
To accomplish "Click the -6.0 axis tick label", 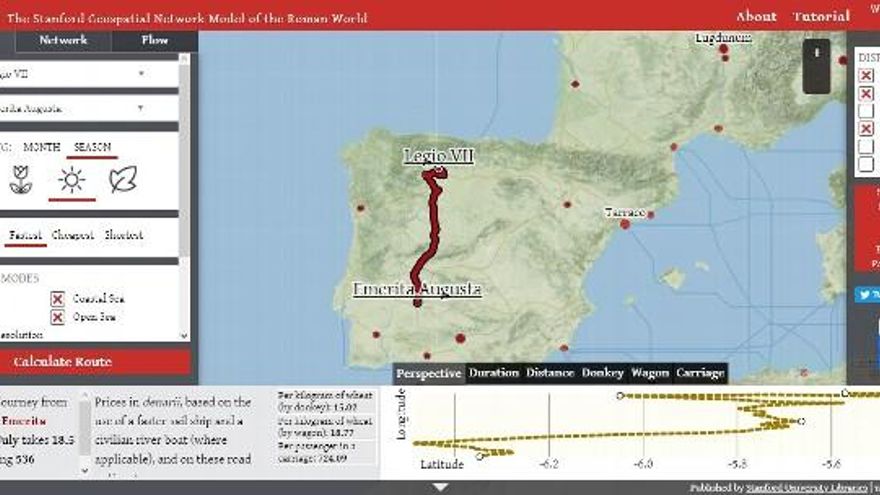I will tap(643, 464).
